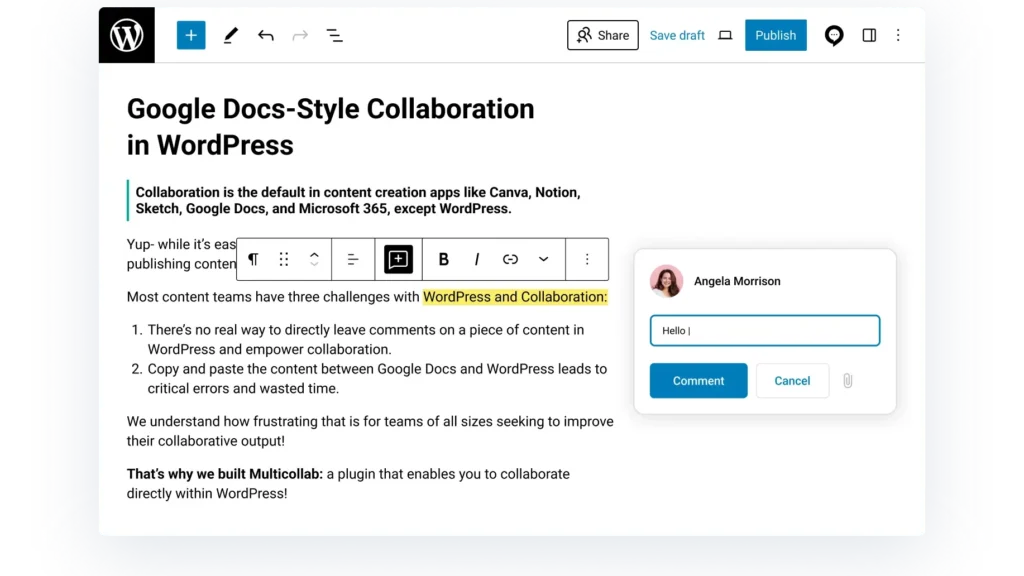1024x576 pixels.
Task: Click the WordPress logo icon
Action: click(127, 35)
